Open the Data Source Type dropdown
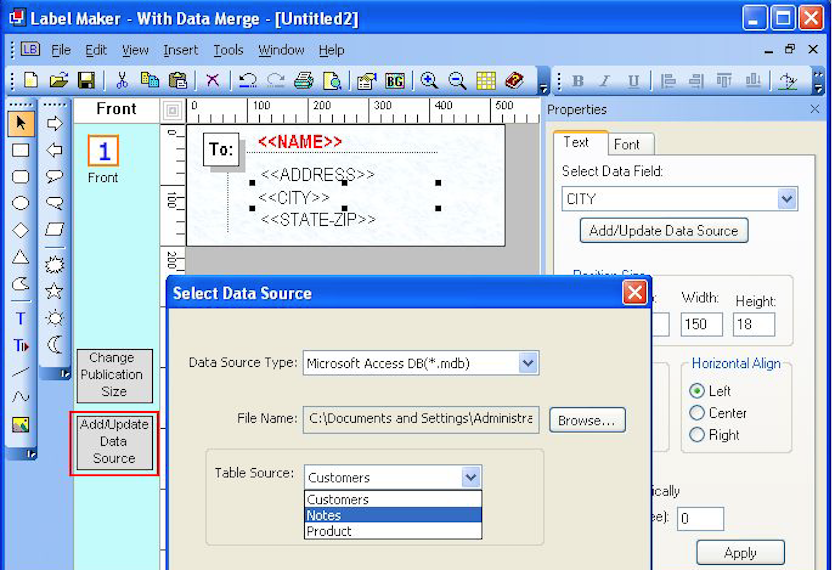The height and width of the screenshot is (570, 835). (527, 363)
